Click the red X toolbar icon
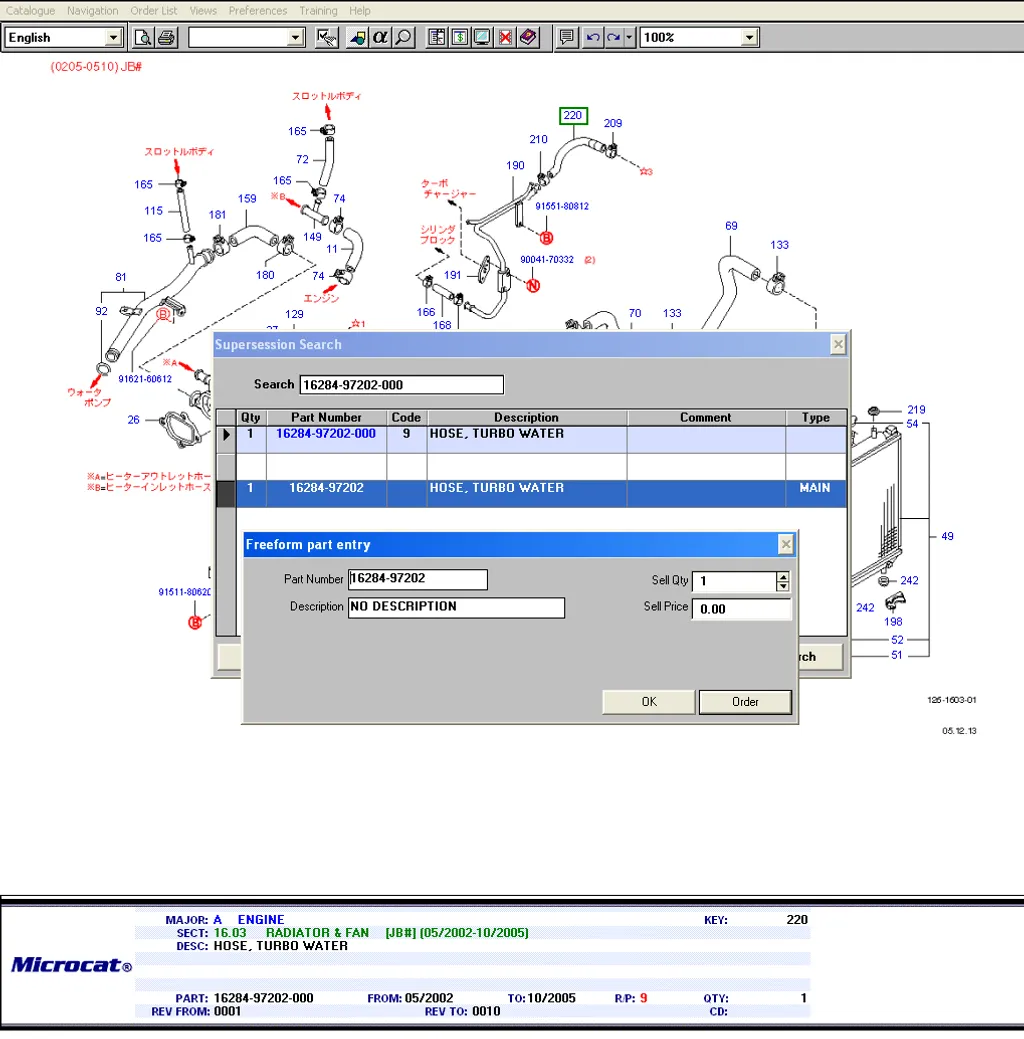This screenshot has width=1024, height=1039. click(505, 37)
